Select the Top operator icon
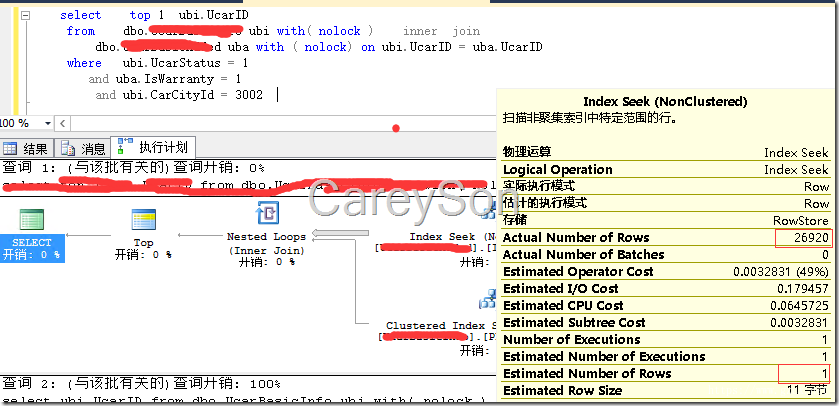 pos(143,220)
